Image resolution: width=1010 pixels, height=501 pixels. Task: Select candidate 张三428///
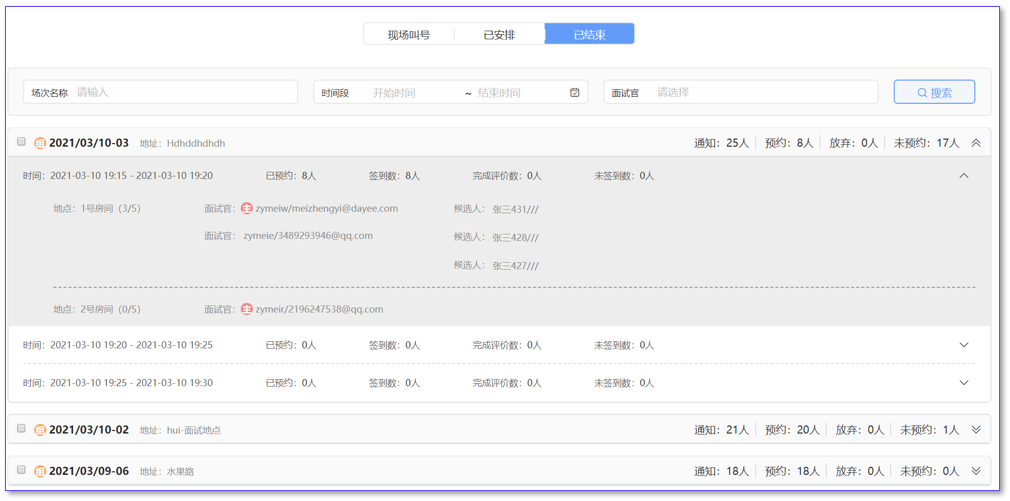[515, 238]
